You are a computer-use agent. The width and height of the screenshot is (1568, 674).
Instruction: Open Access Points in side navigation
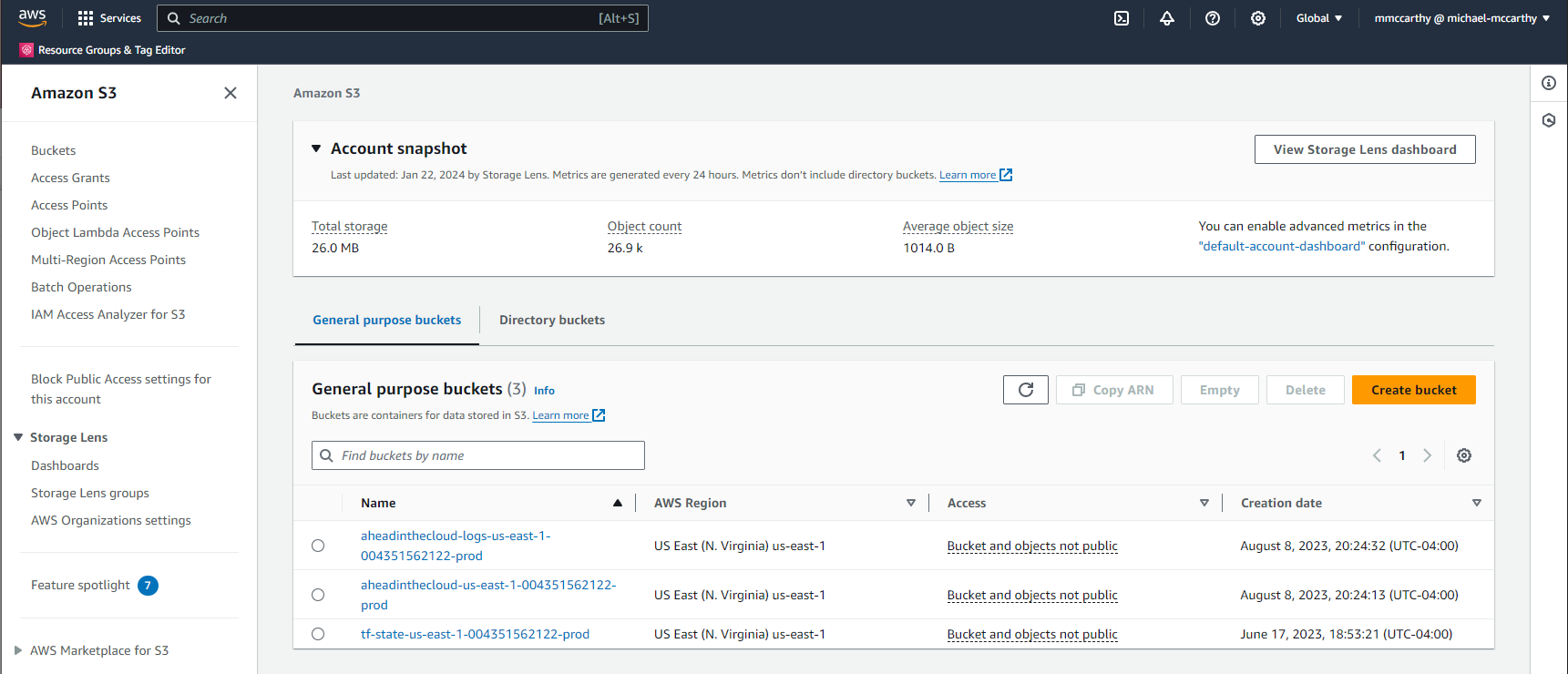coord(69,205)
